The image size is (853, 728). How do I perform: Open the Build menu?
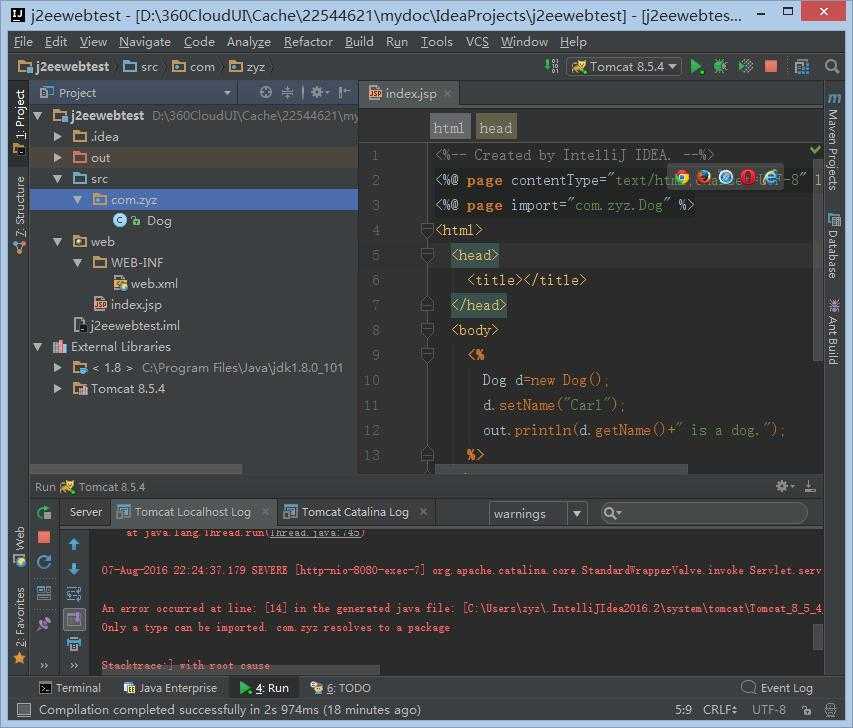(x=359, y=42)
